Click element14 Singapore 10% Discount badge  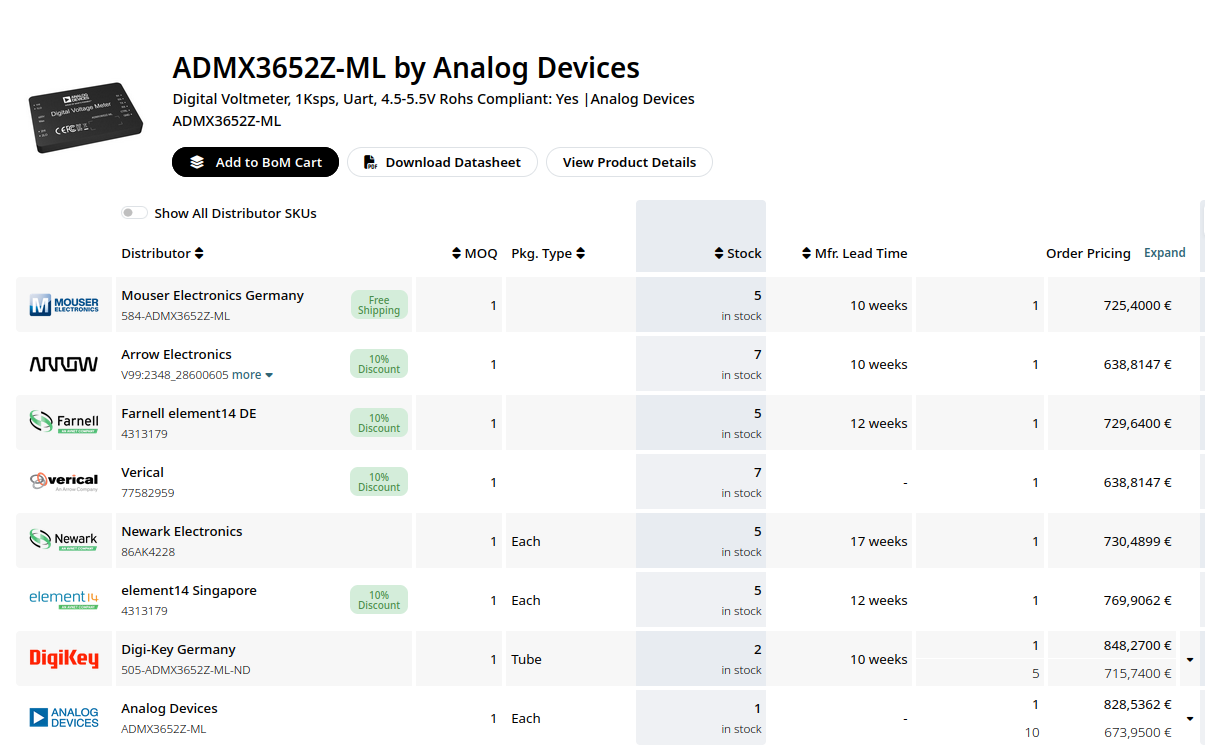tap(379, 600)
